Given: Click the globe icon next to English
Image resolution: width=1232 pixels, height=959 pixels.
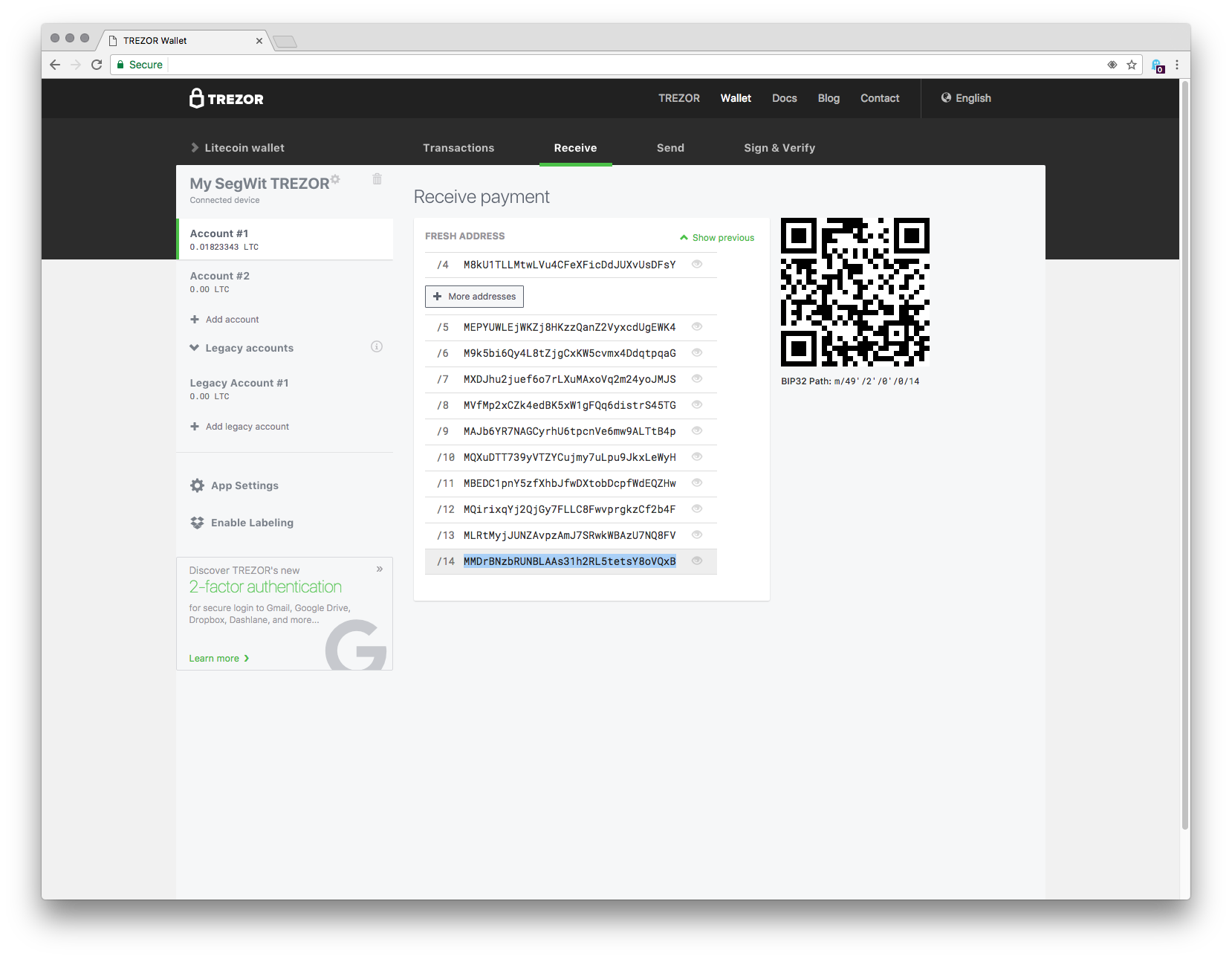Looking at the screenshot, I should tap(946, 97).
